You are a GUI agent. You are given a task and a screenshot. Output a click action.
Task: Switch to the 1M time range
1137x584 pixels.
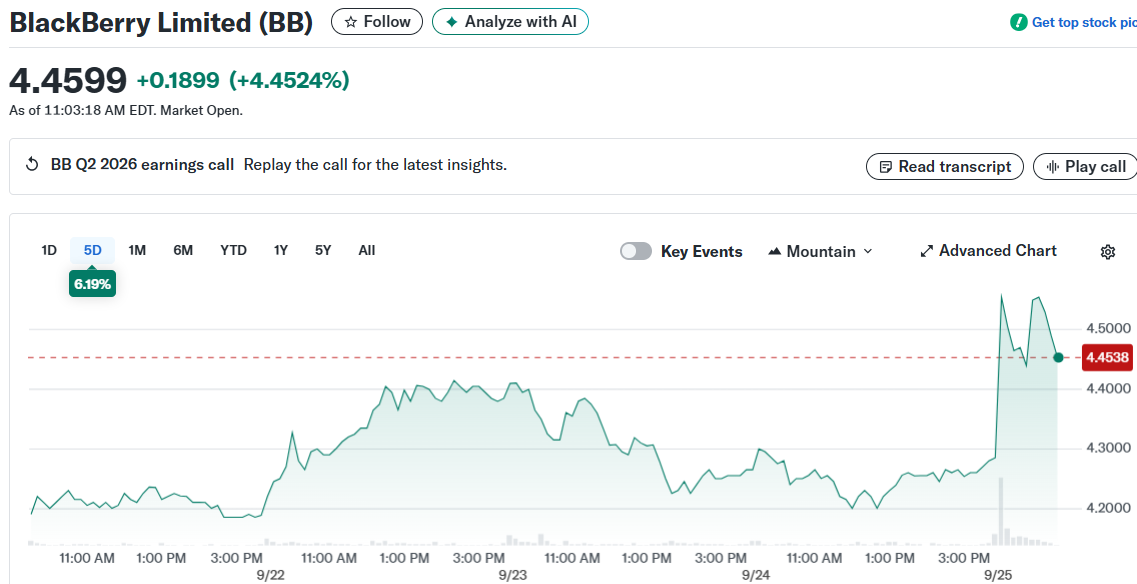coord(137,250)
